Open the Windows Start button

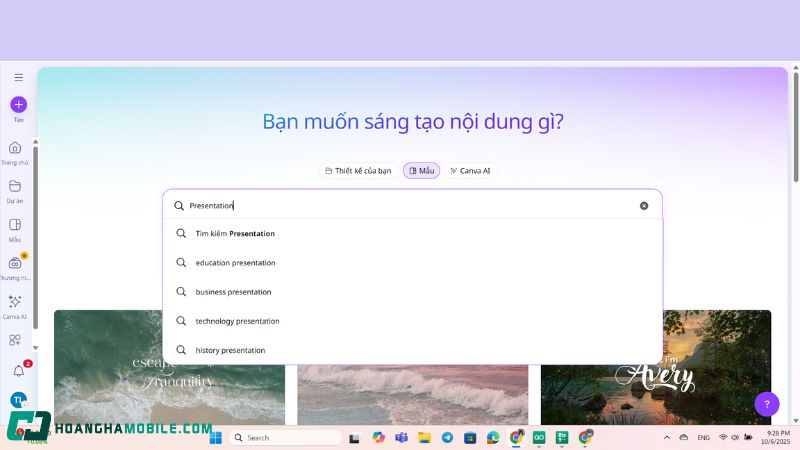tap(216, 438)
